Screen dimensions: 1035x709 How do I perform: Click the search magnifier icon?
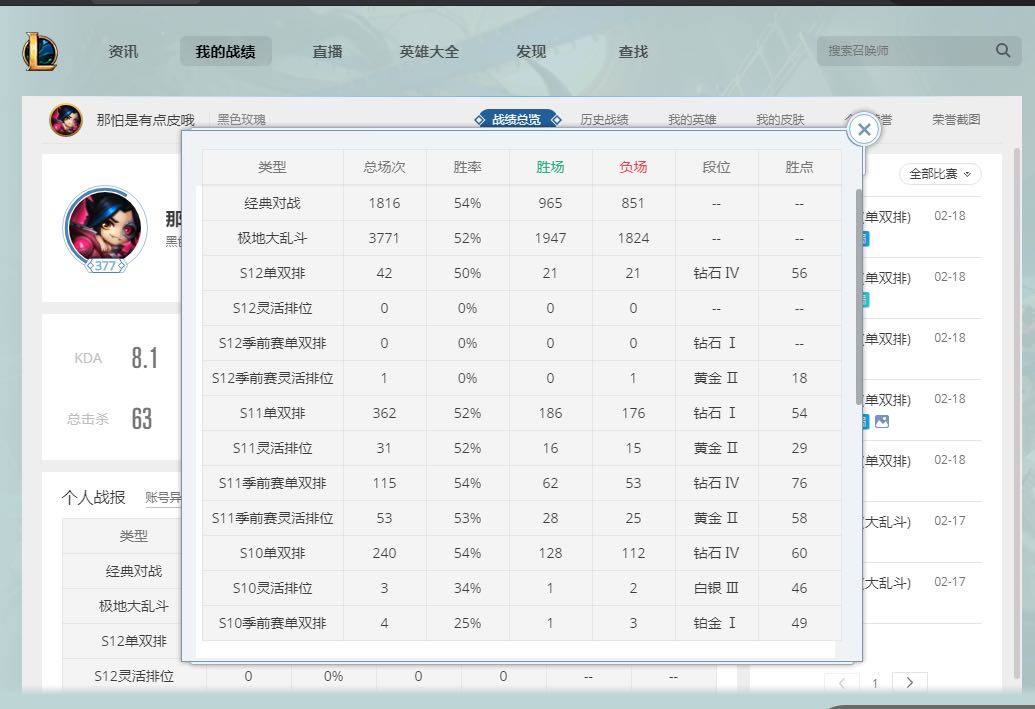tap(1002, 51)
